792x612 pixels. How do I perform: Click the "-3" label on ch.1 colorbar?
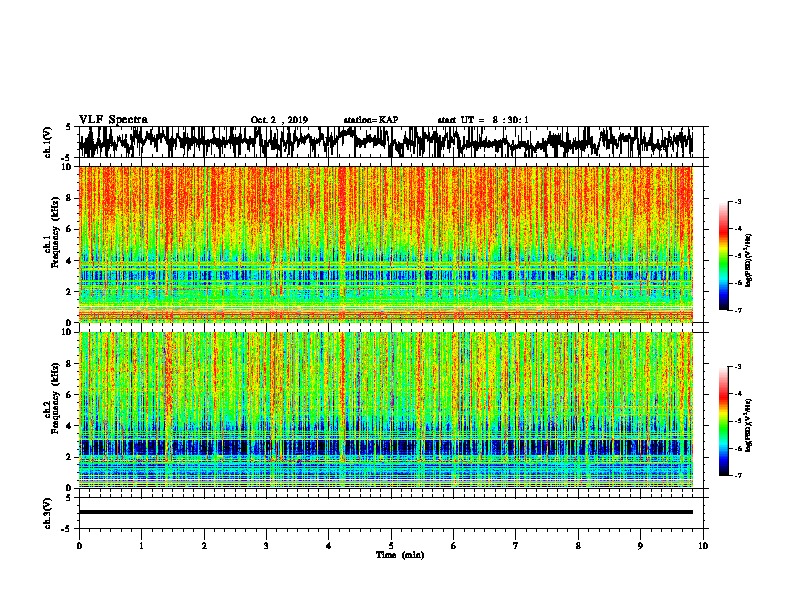point(737,201)
